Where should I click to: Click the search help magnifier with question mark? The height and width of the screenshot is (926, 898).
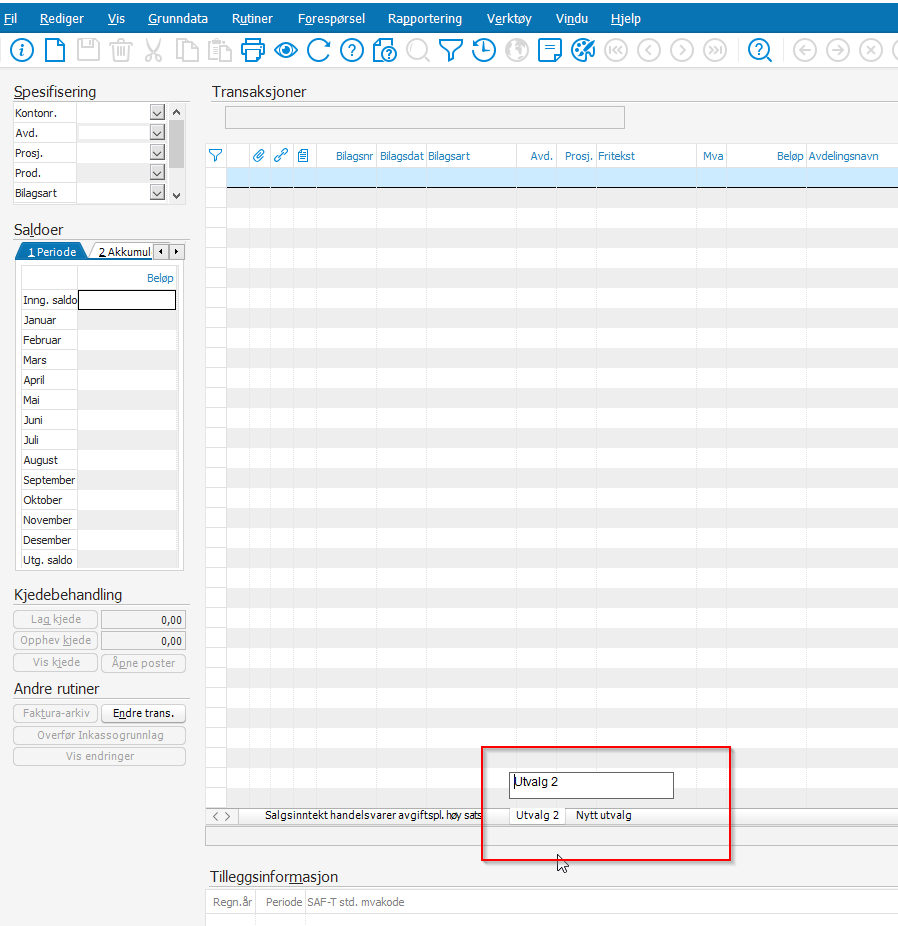tap(759, 50)
